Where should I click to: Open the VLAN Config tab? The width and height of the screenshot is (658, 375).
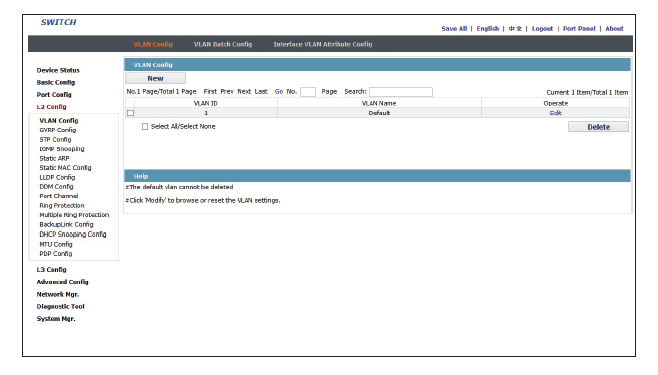click(x=153, y=44)
